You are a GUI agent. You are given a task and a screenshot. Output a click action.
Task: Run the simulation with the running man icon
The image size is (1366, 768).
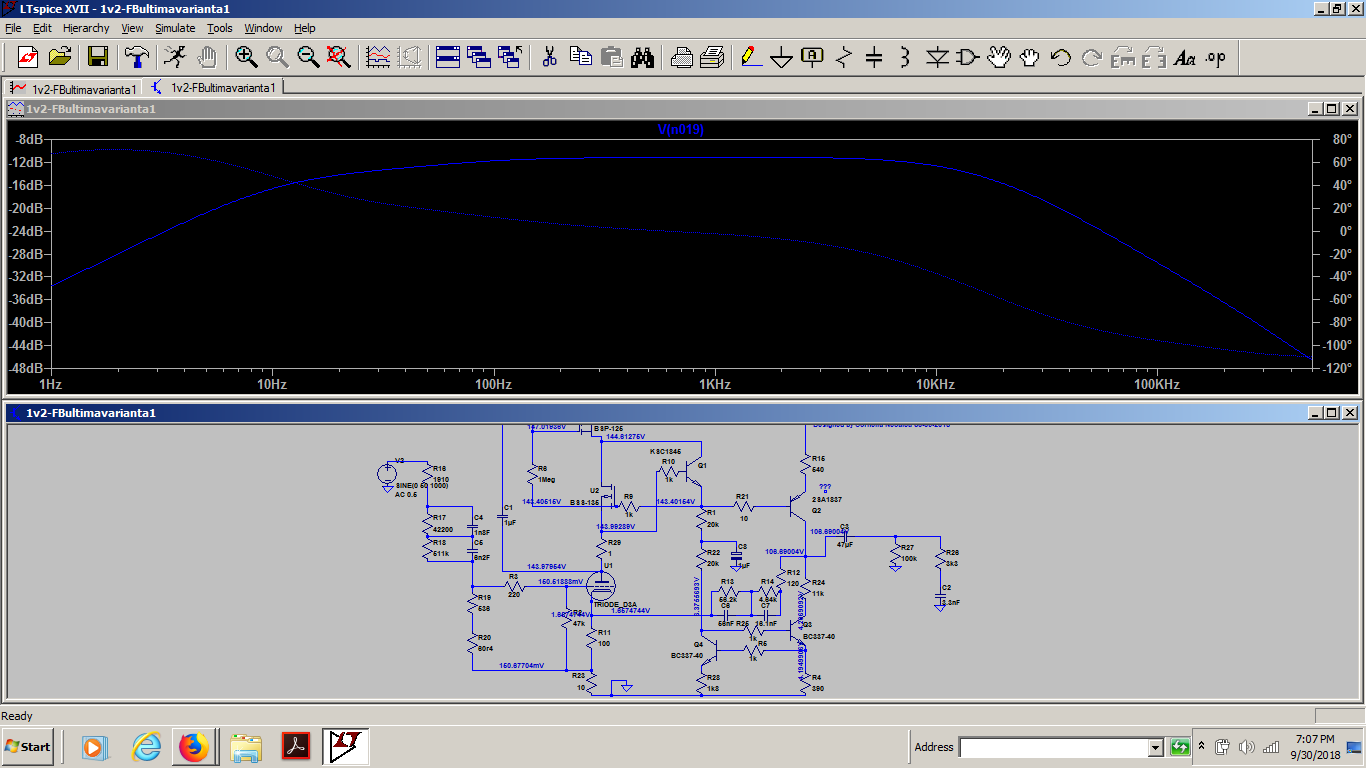coord(175,57)
